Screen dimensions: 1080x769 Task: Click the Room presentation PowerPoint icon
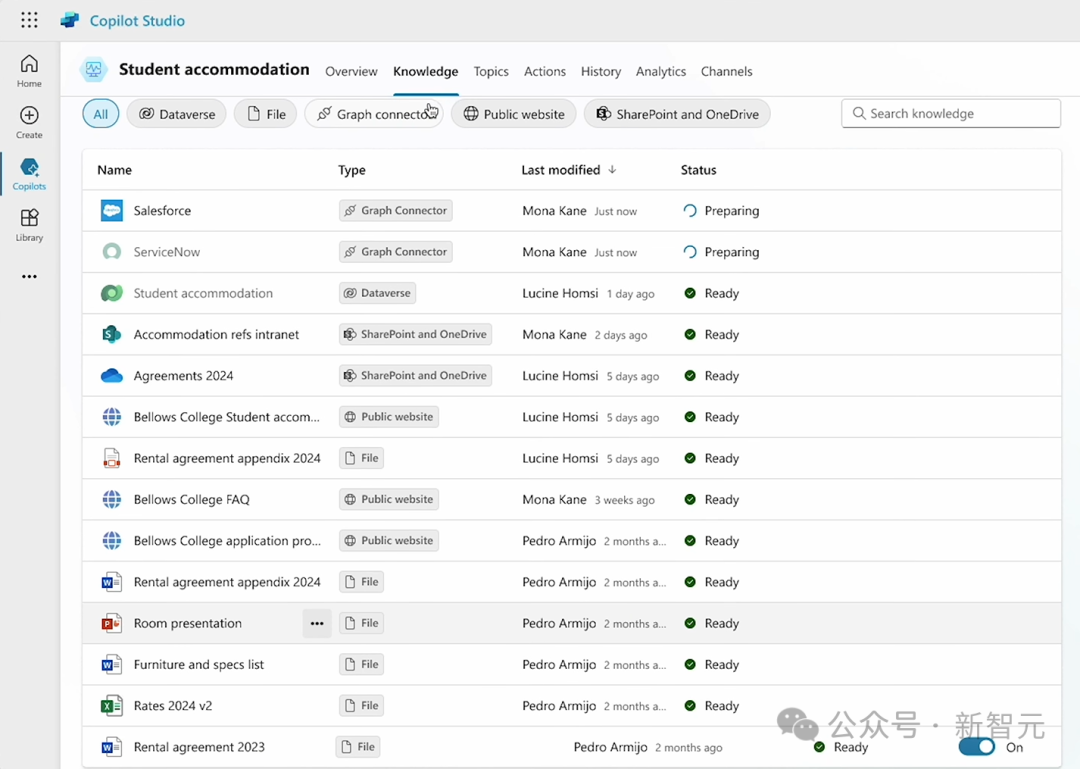pos(111,623)
